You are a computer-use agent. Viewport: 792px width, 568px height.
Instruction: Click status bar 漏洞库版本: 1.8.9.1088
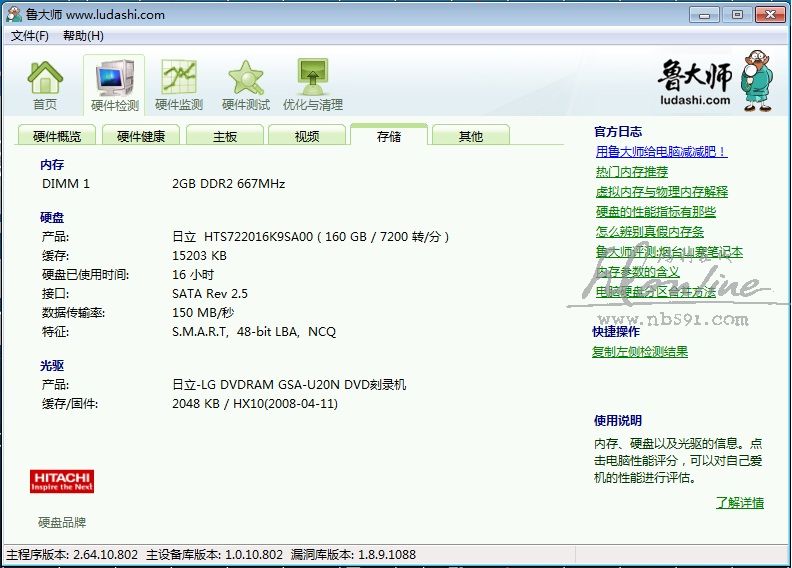tap(353, 555)
